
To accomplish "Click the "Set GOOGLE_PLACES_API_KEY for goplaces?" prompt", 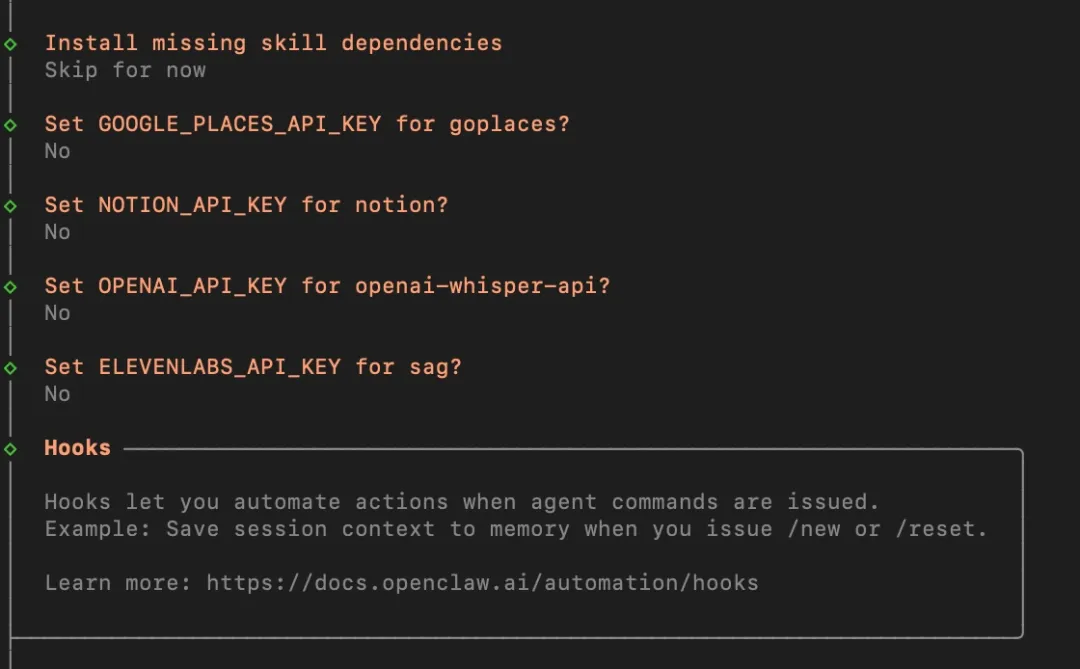I will point(307,124).
